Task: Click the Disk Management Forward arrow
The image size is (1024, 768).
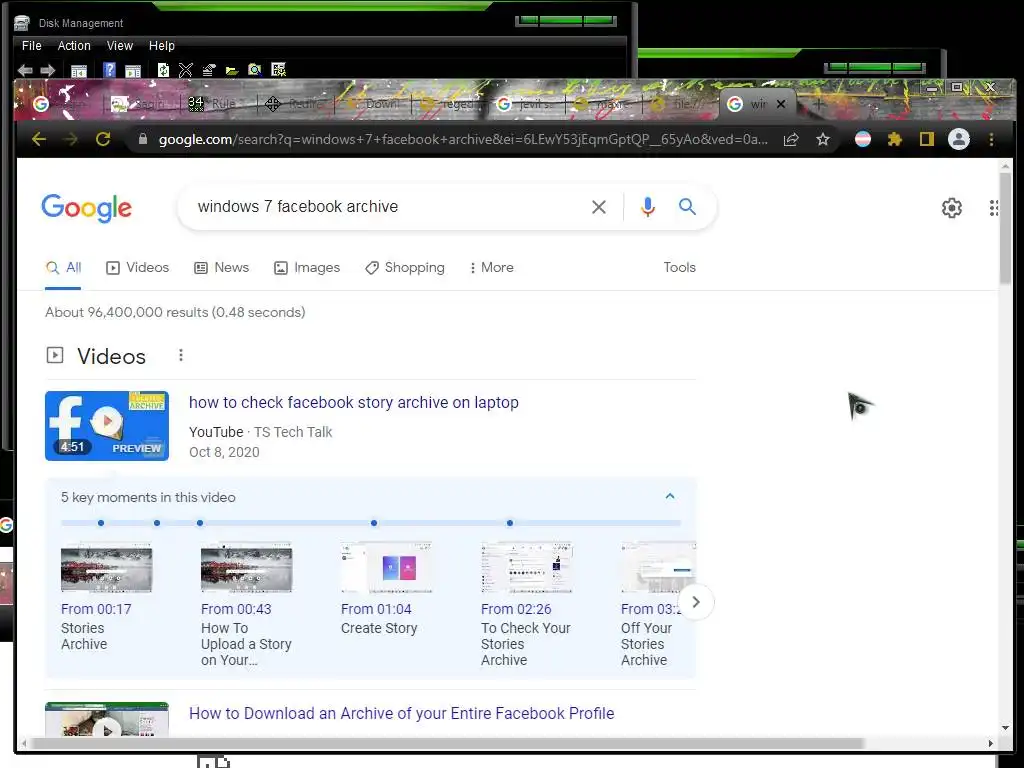Action: tap(48, 70)
